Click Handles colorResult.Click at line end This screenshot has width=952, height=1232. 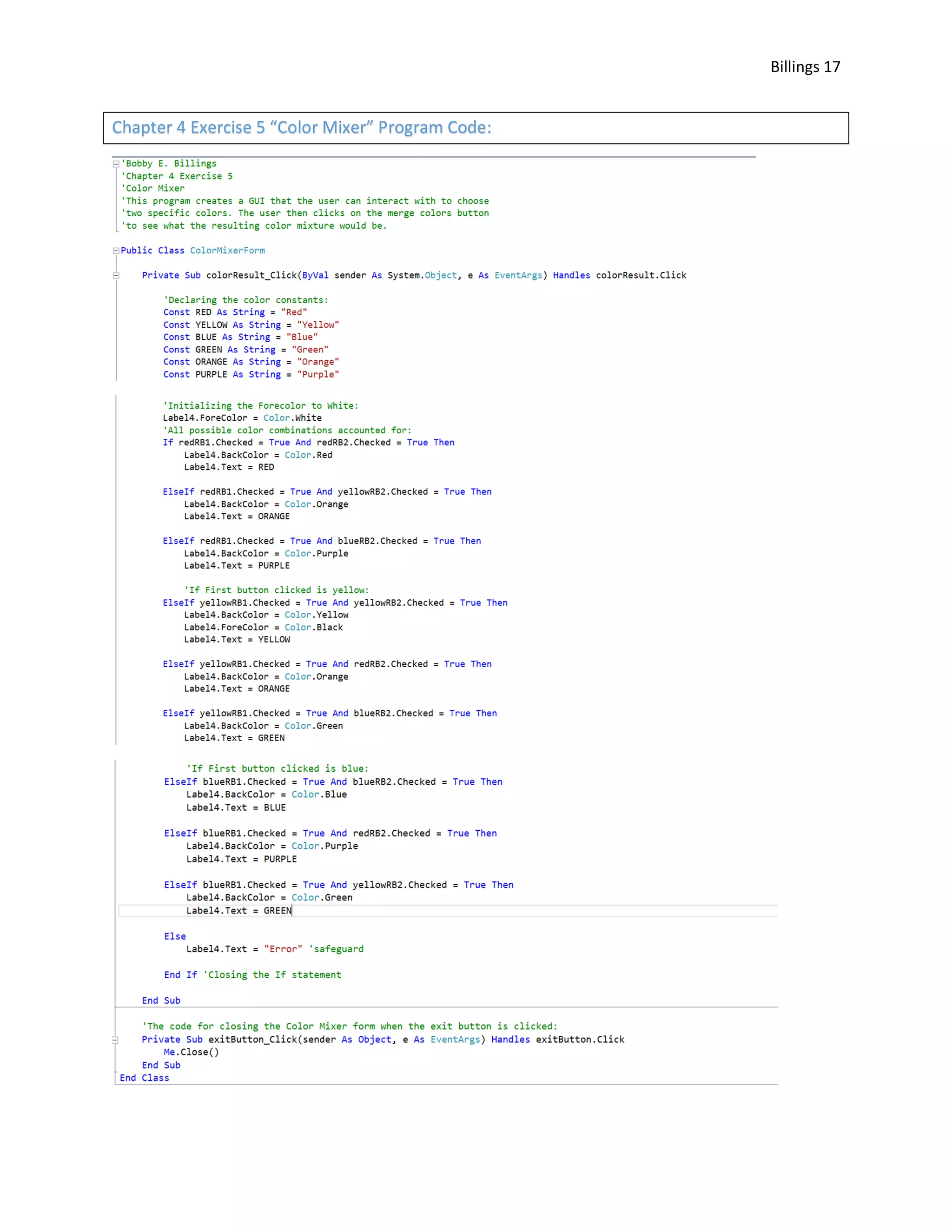(619, 275)
